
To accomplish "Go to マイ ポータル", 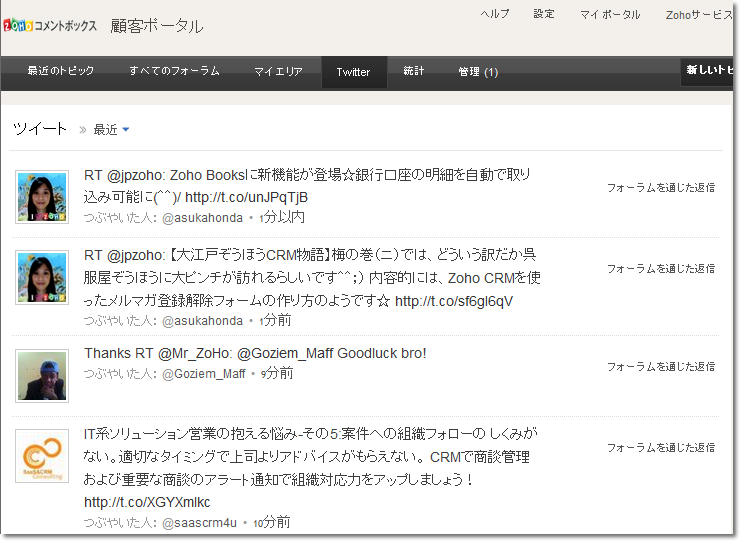I will [610, 15].
